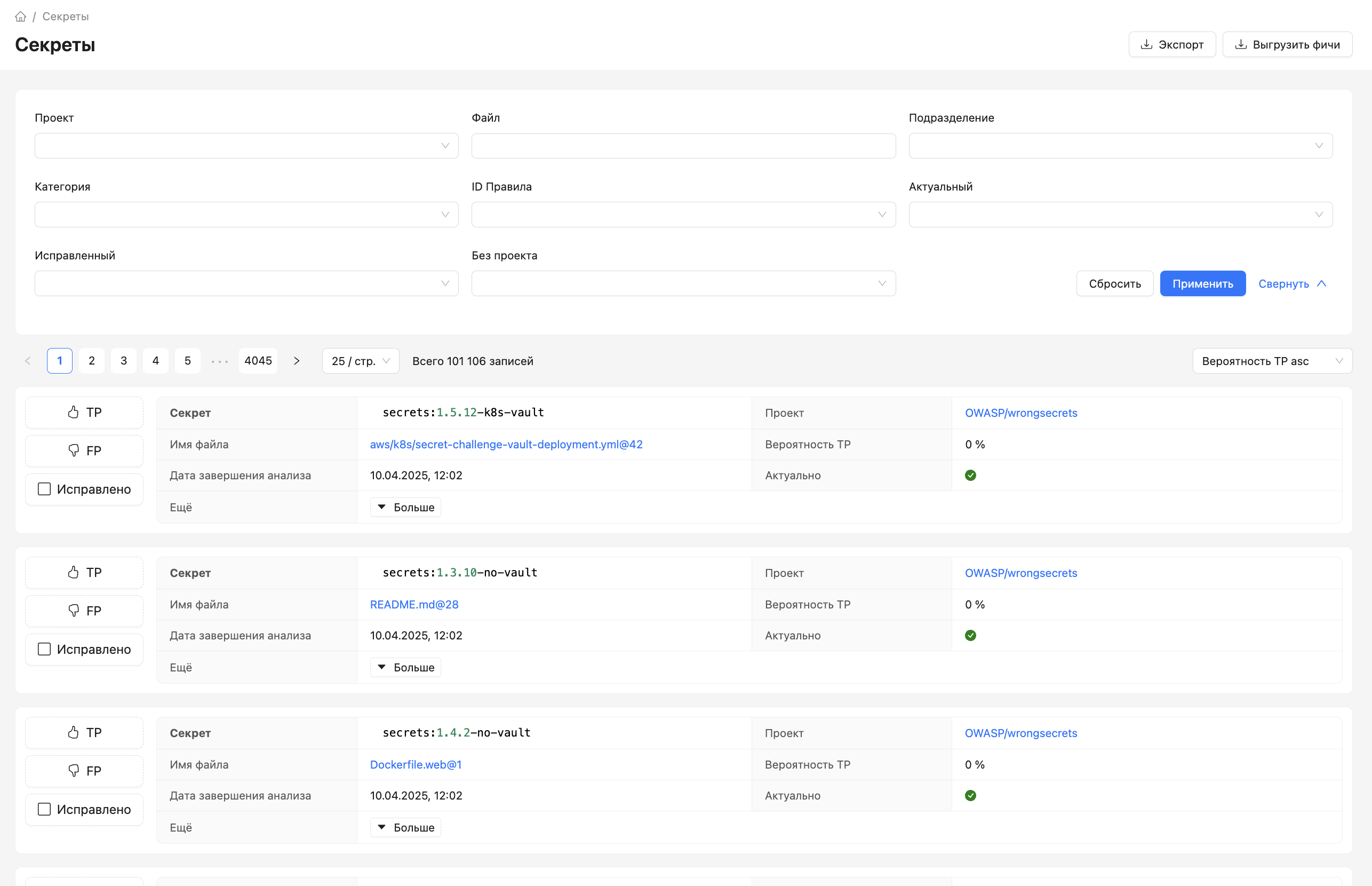Image resolution: width=1372 pixels, height=886 pixels.
Task: Mark 1.4.2-no-vault secret as FP
Action: (84, 770)
